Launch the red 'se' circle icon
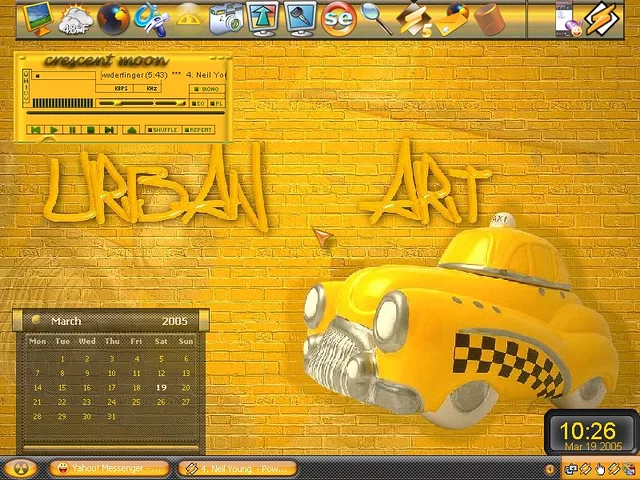 338,19
